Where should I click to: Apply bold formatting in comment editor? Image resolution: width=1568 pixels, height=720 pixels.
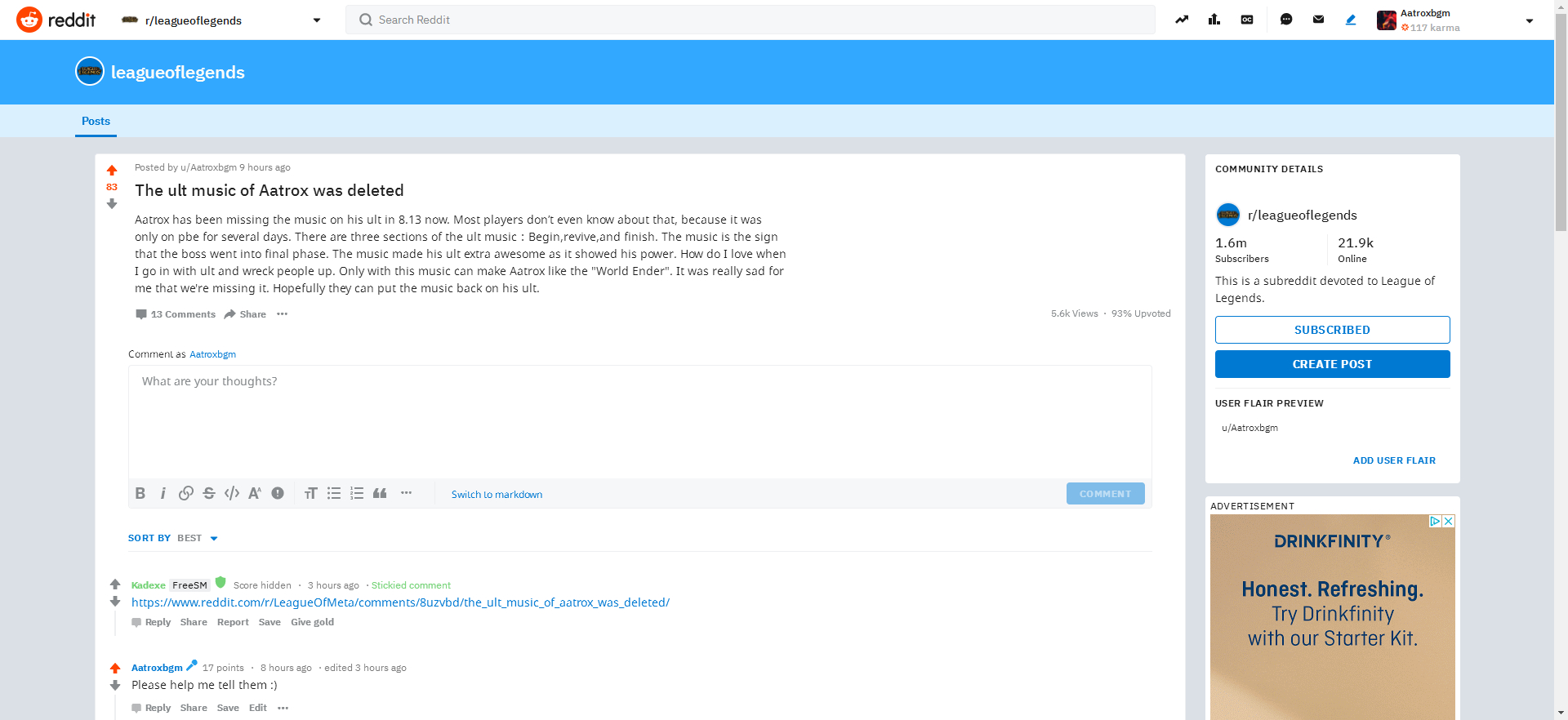tap(140, 493)
